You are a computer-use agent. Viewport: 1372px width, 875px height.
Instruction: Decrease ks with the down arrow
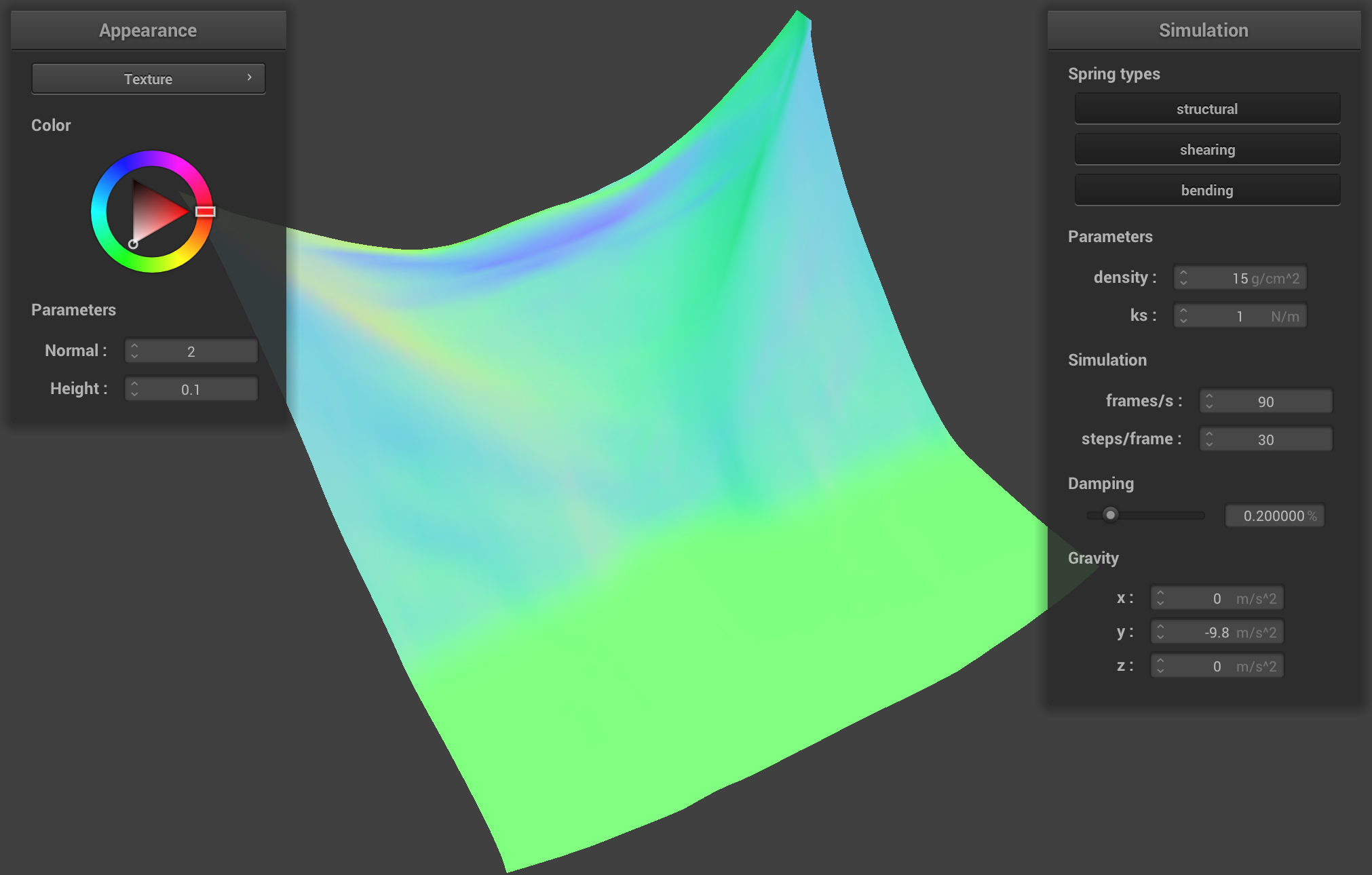(1183, 321)
